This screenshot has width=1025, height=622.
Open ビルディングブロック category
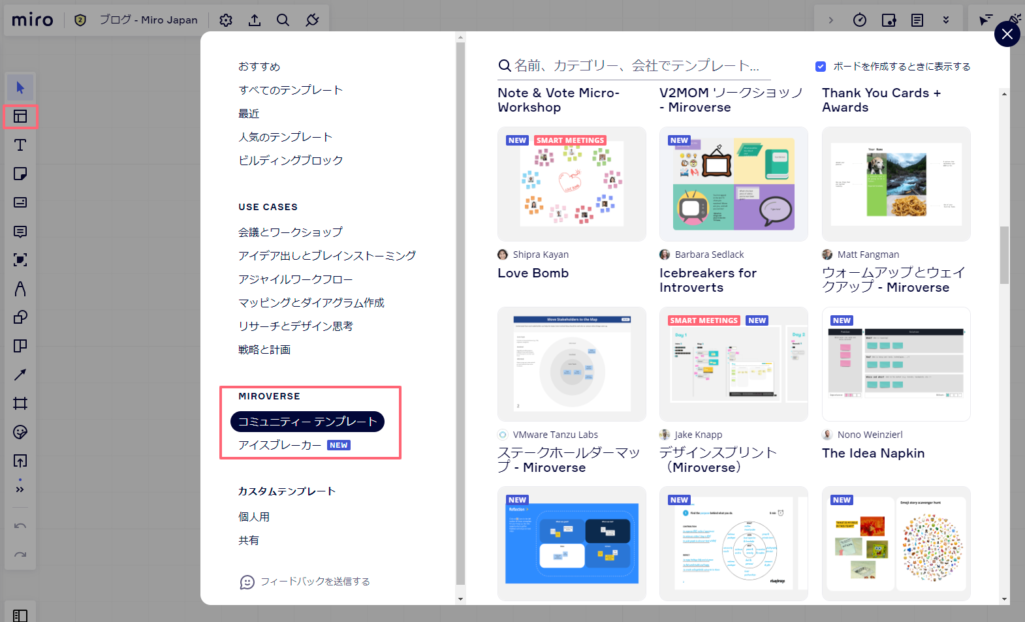[290, 161]
